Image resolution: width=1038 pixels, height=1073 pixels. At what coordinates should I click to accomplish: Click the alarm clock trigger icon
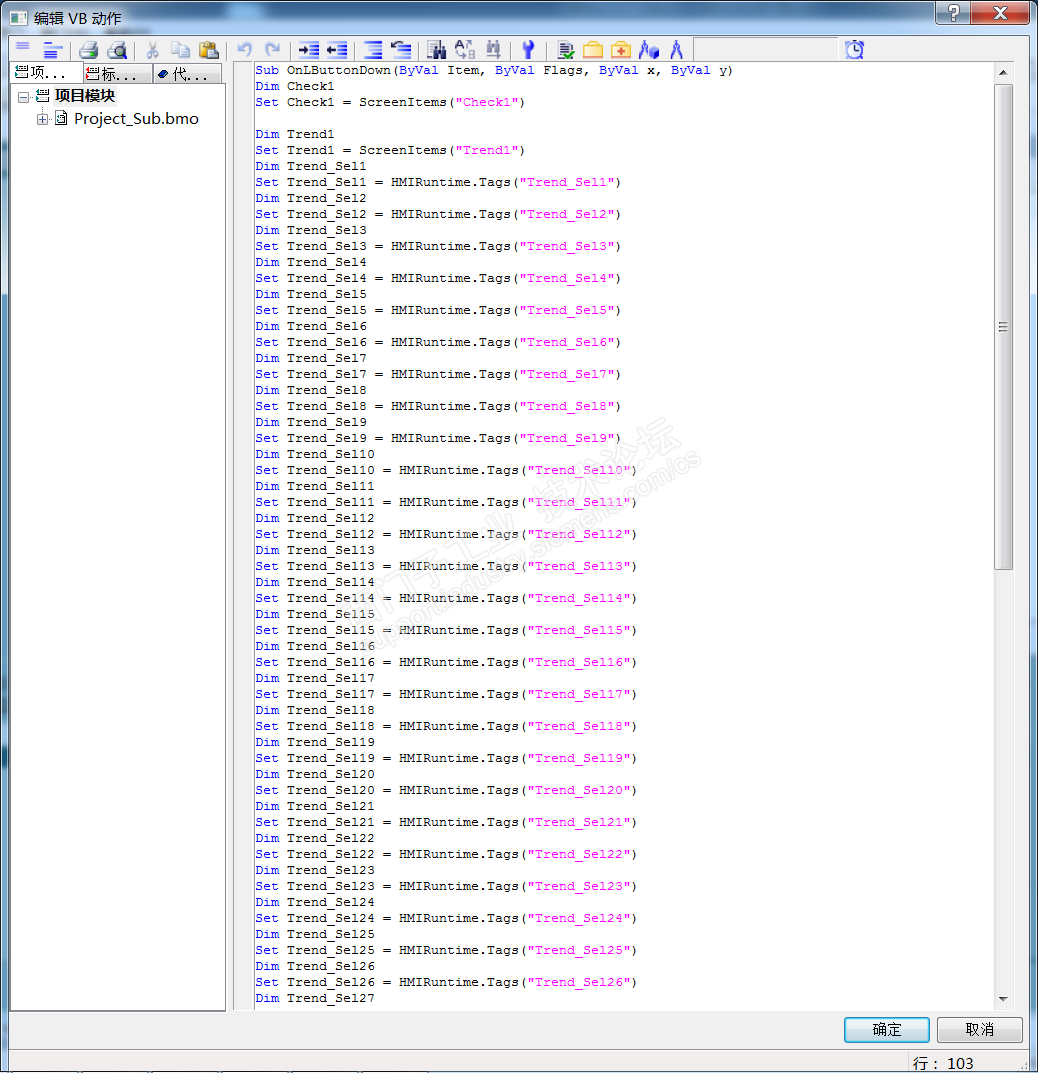[855, 49]
